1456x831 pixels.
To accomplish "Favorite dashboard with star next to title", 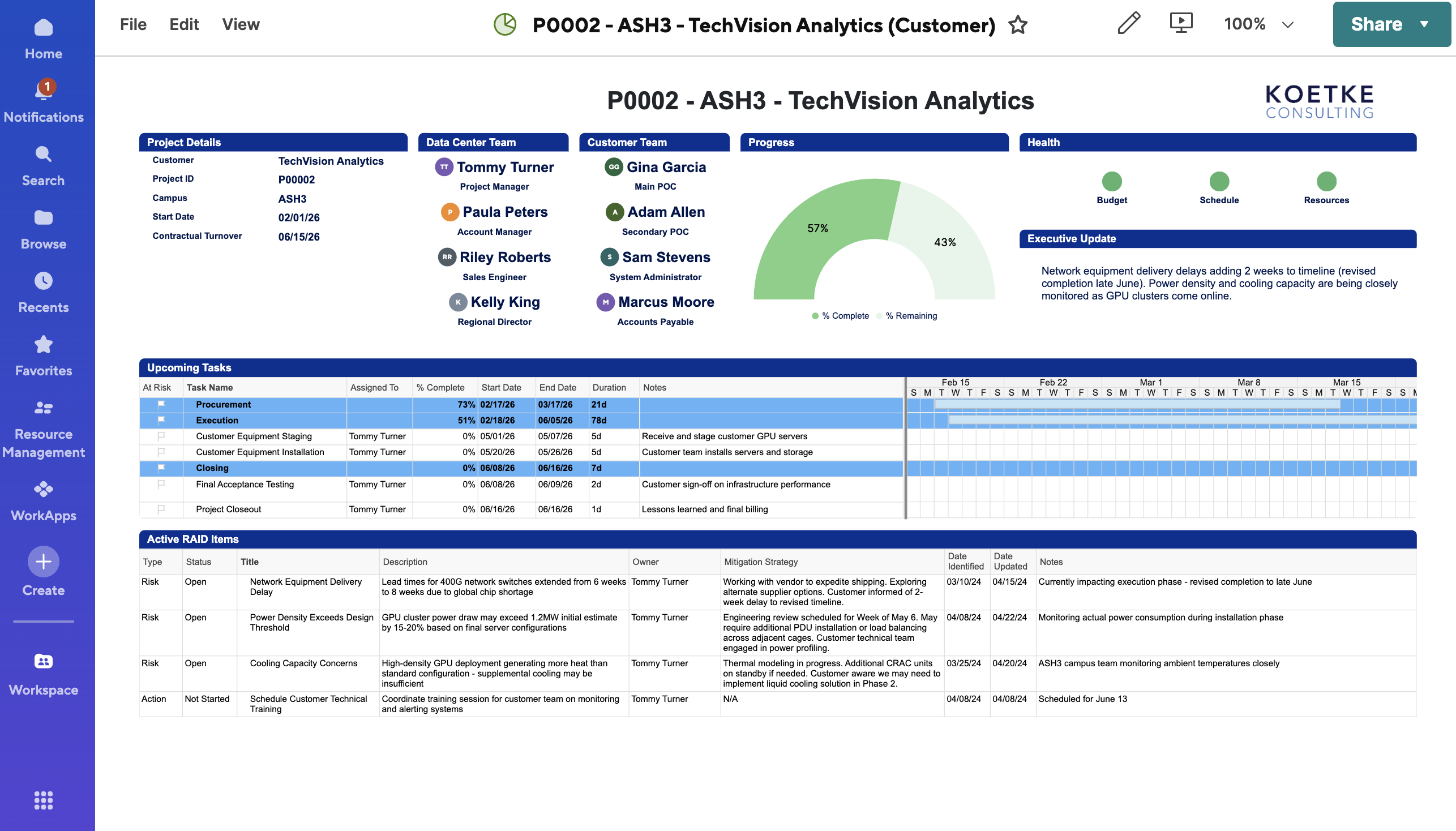I will click(1018, 25).
